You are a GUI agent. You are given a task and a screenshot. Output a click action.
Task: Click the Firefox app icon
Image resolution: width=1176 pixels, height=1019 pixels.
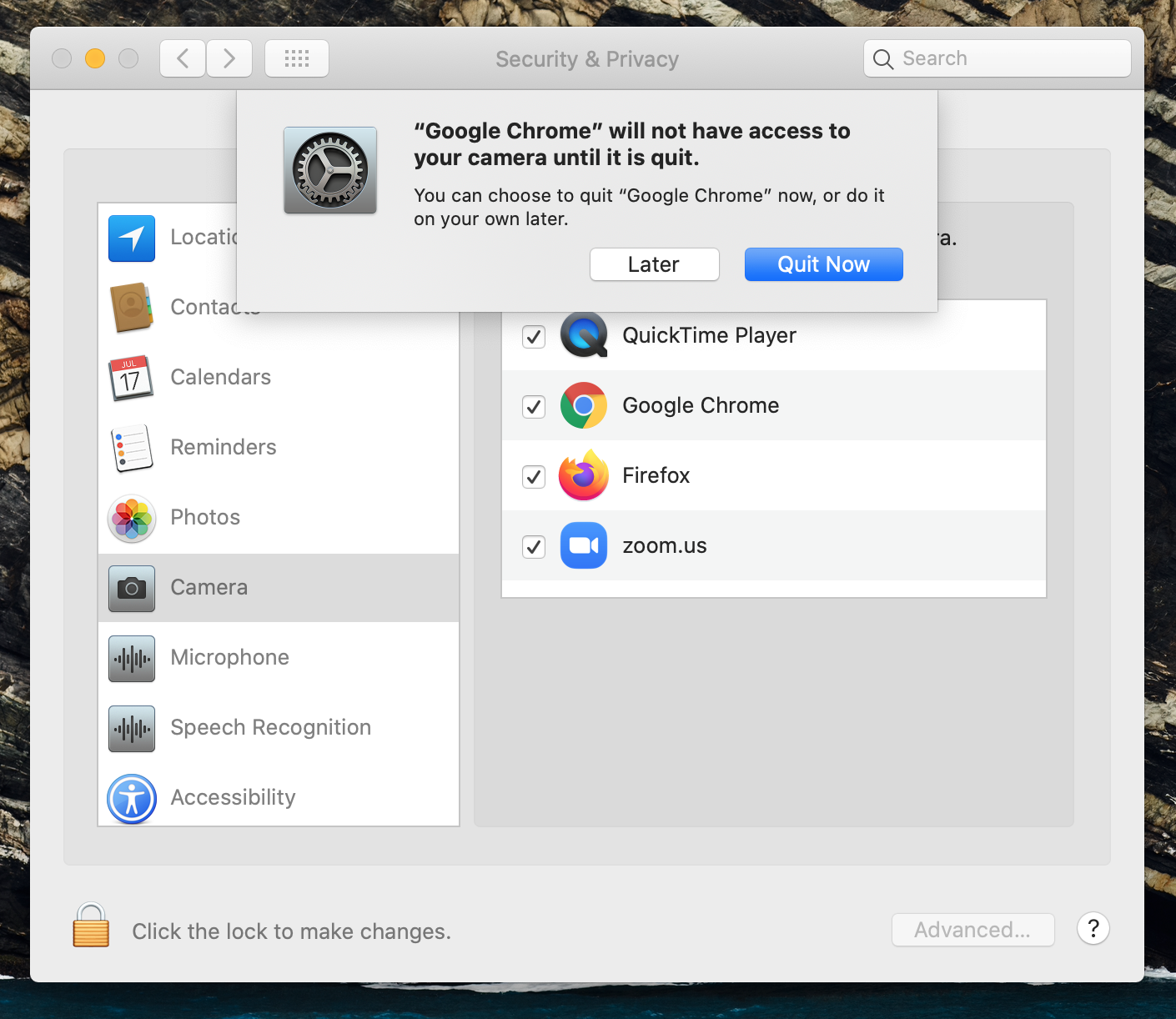[584, 475]
